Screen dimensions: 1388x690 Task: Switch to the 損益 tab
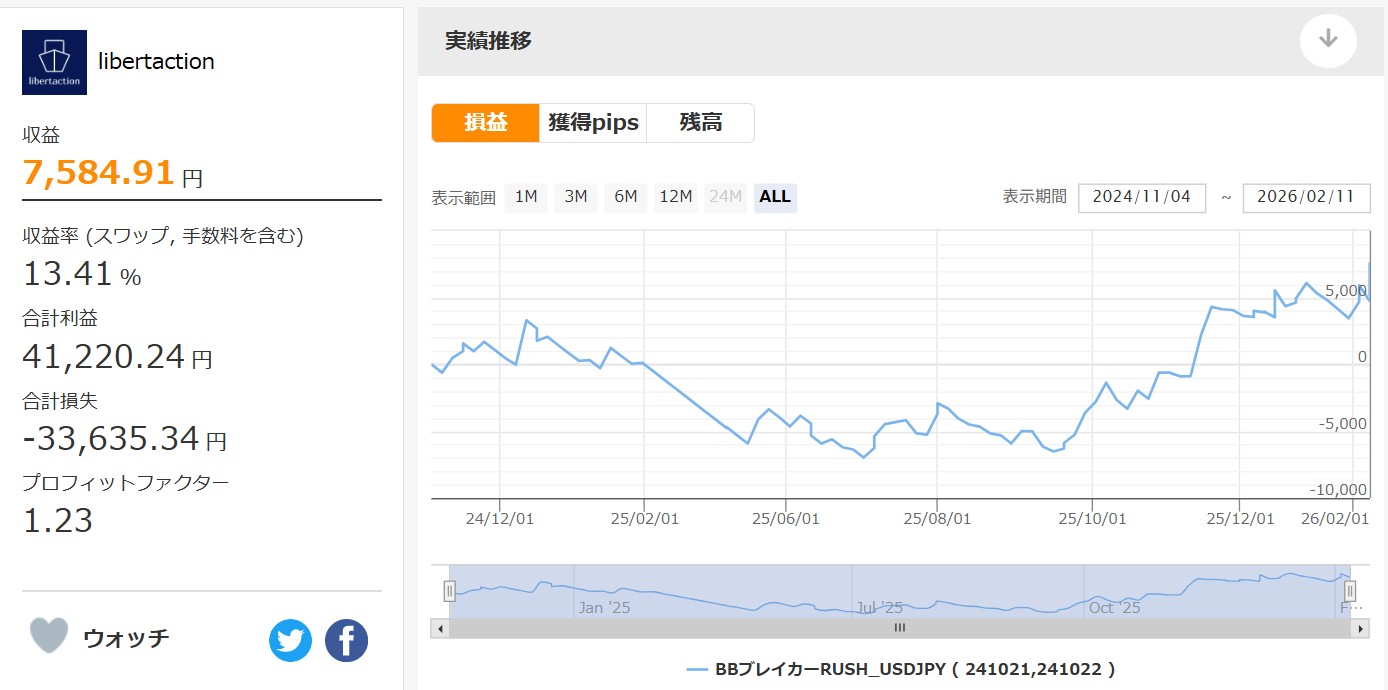(485, 123)
